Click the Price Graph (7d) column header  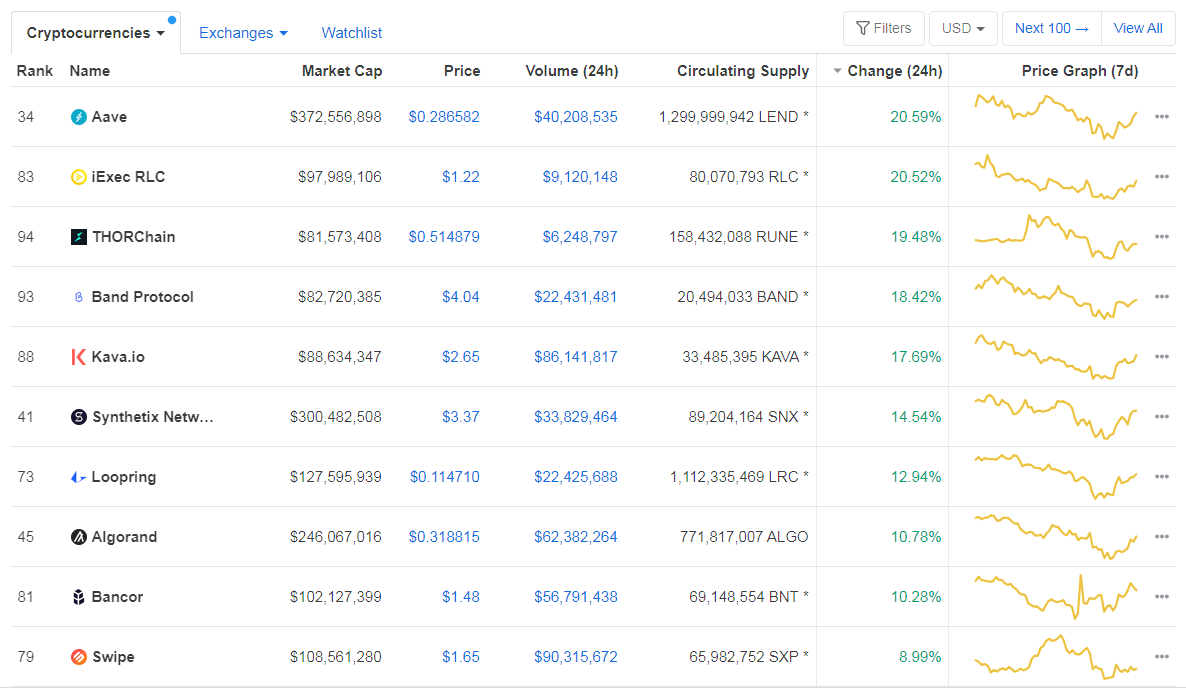tap(1079, 71)
